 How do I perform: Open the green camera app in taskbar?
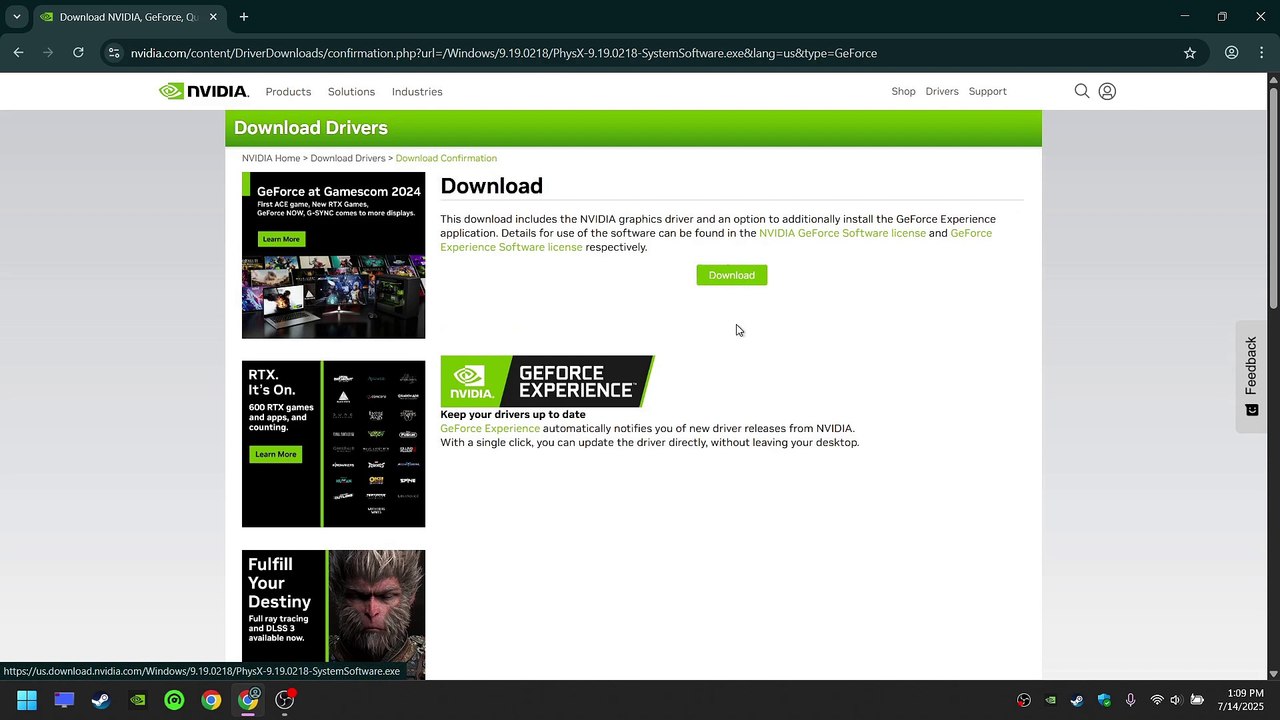coord(175,700)
